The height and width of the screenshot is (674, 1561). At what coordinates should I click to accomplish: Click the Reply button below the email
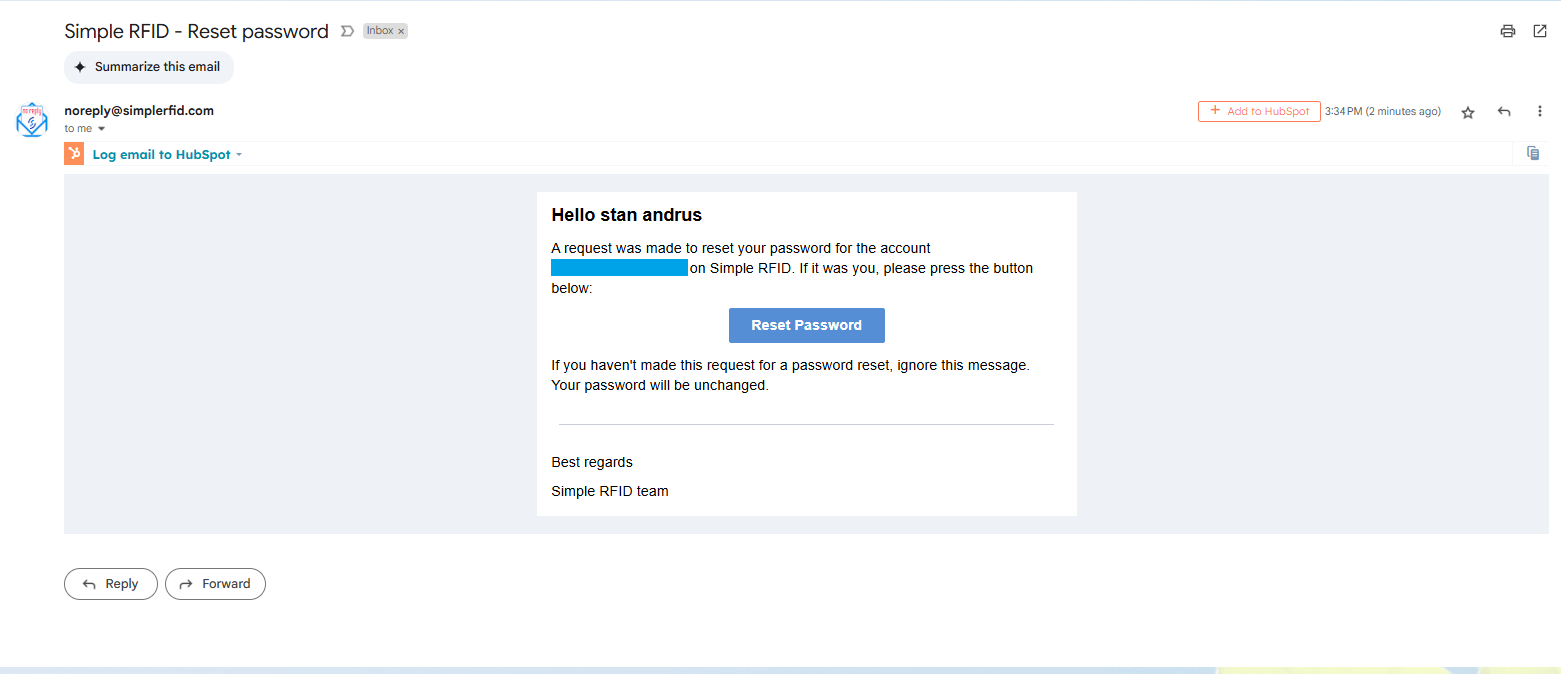coord(111,584)
